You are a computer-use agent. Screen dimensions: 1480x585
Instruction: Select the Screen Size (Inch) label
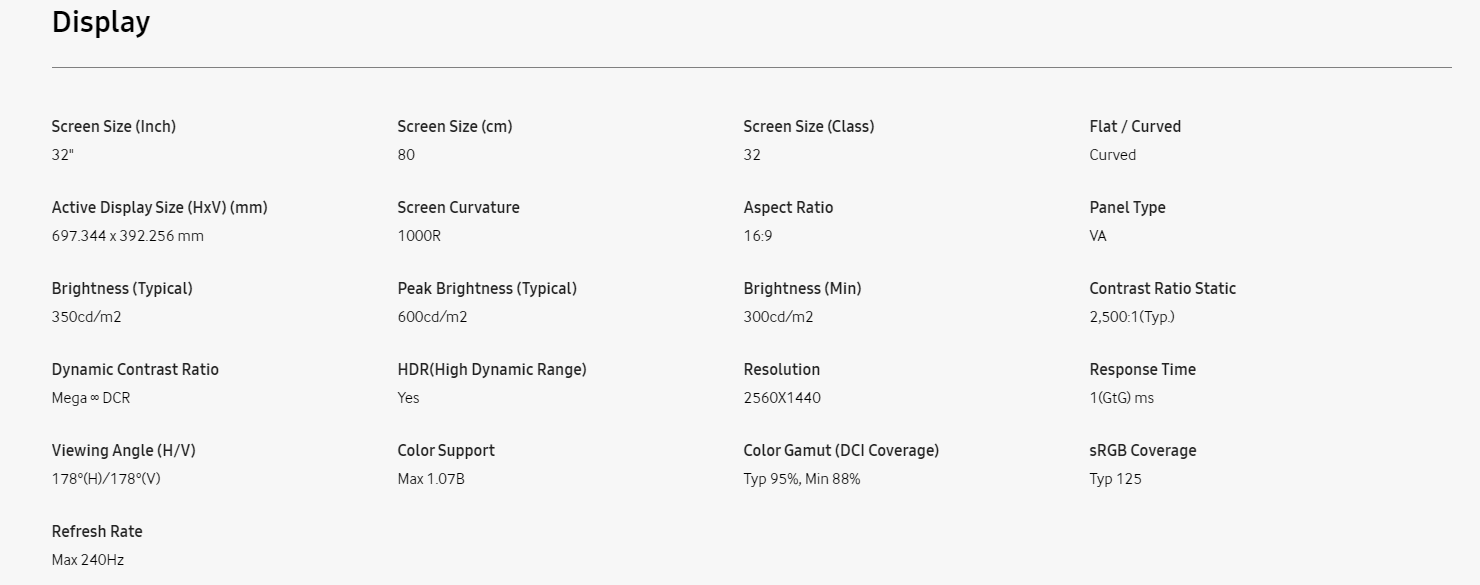click(x=114, y=126)
